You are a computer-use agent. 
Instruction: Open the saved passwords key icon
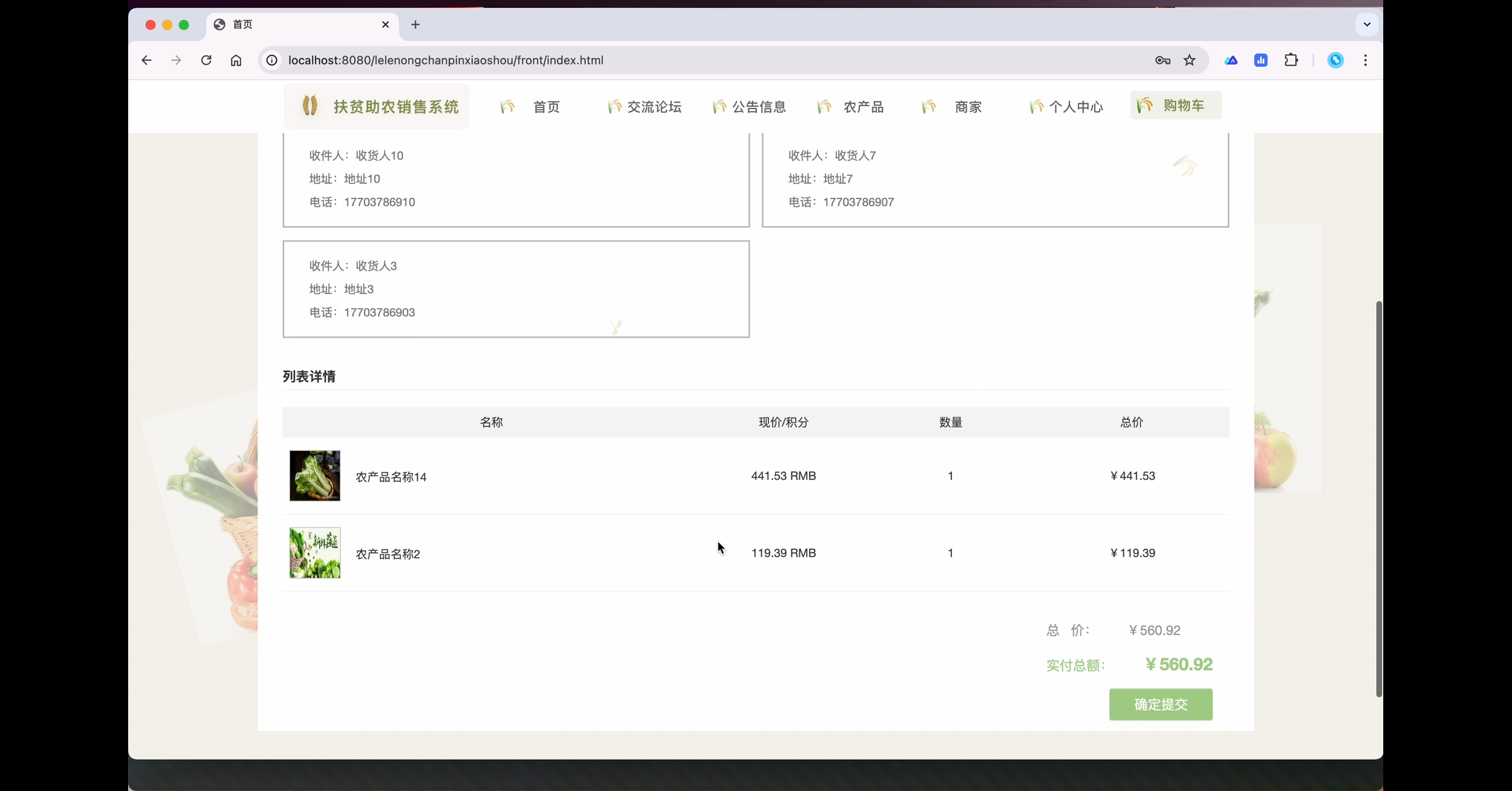point(1162,60)
